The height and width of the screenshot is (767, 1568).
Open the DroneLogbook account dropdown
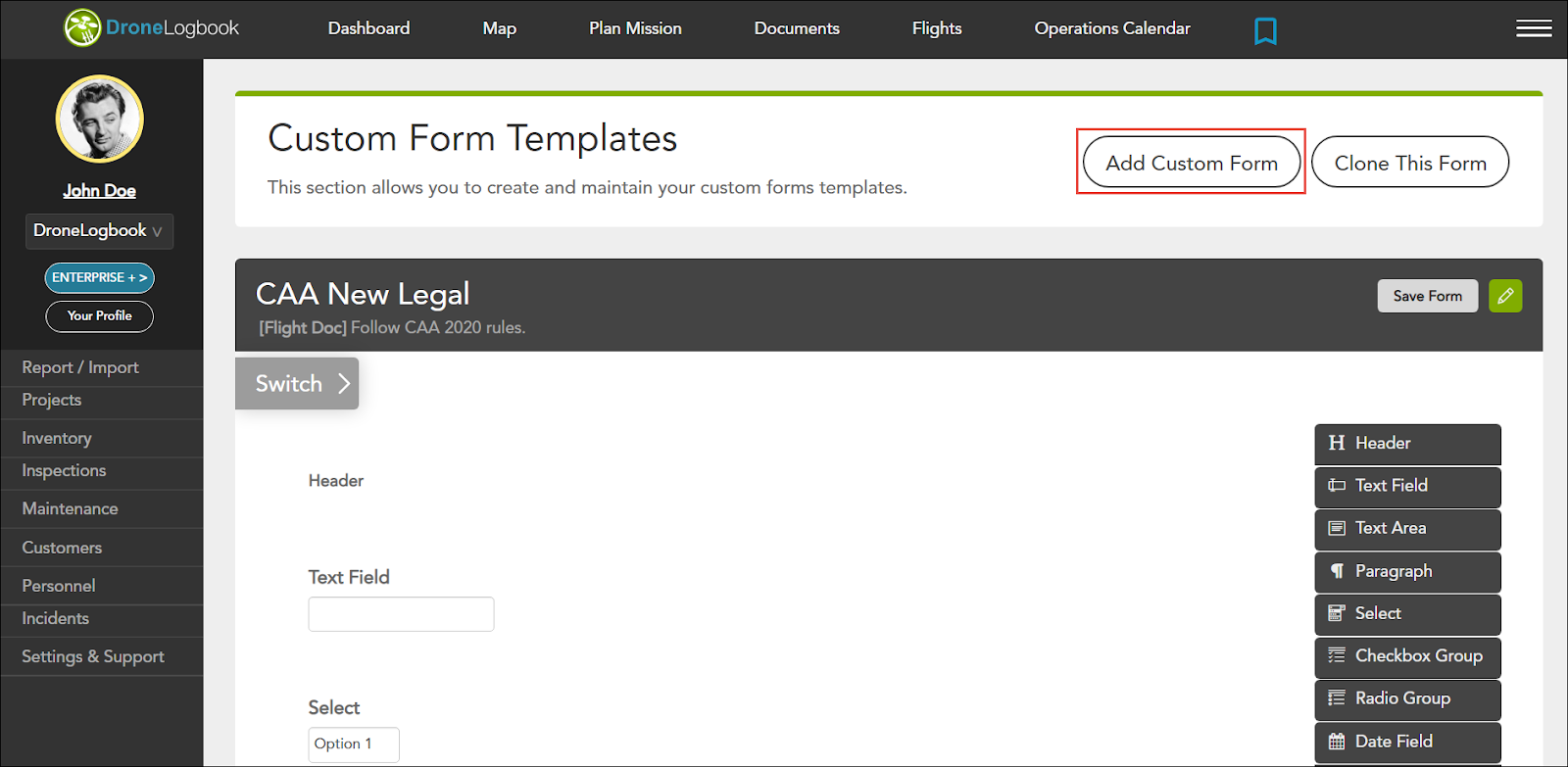pyautogui.click(x=99, y=231)
